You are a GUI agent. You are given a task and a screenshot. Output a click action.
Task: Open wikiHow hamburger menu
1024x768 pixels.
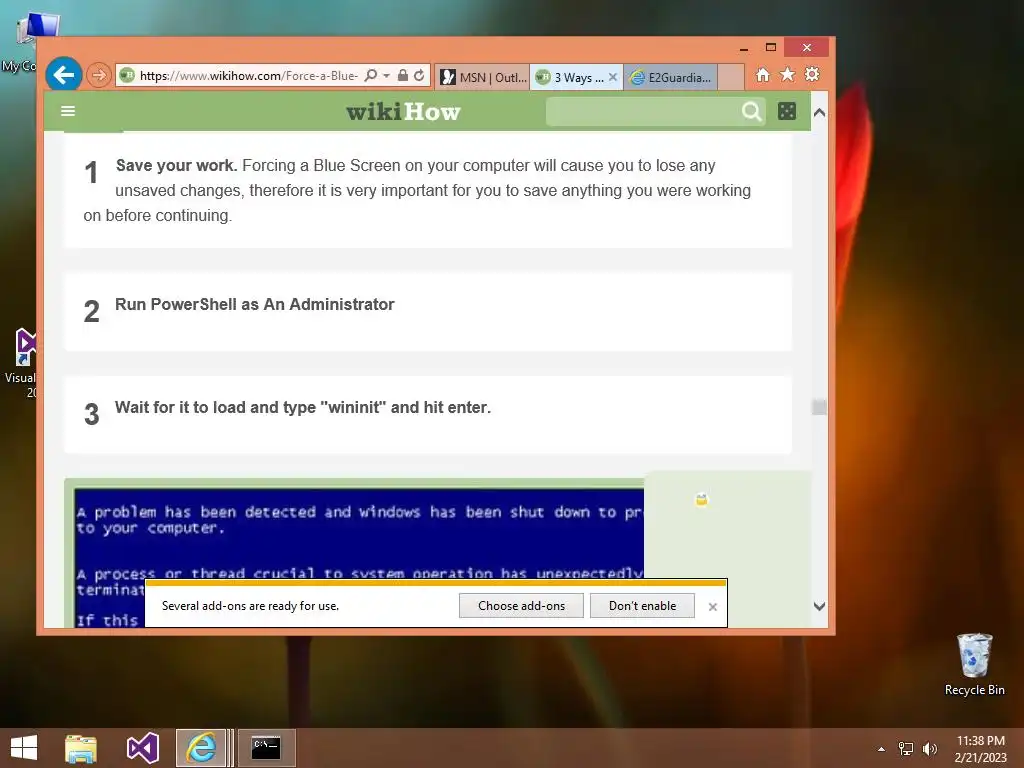point(68,111)
